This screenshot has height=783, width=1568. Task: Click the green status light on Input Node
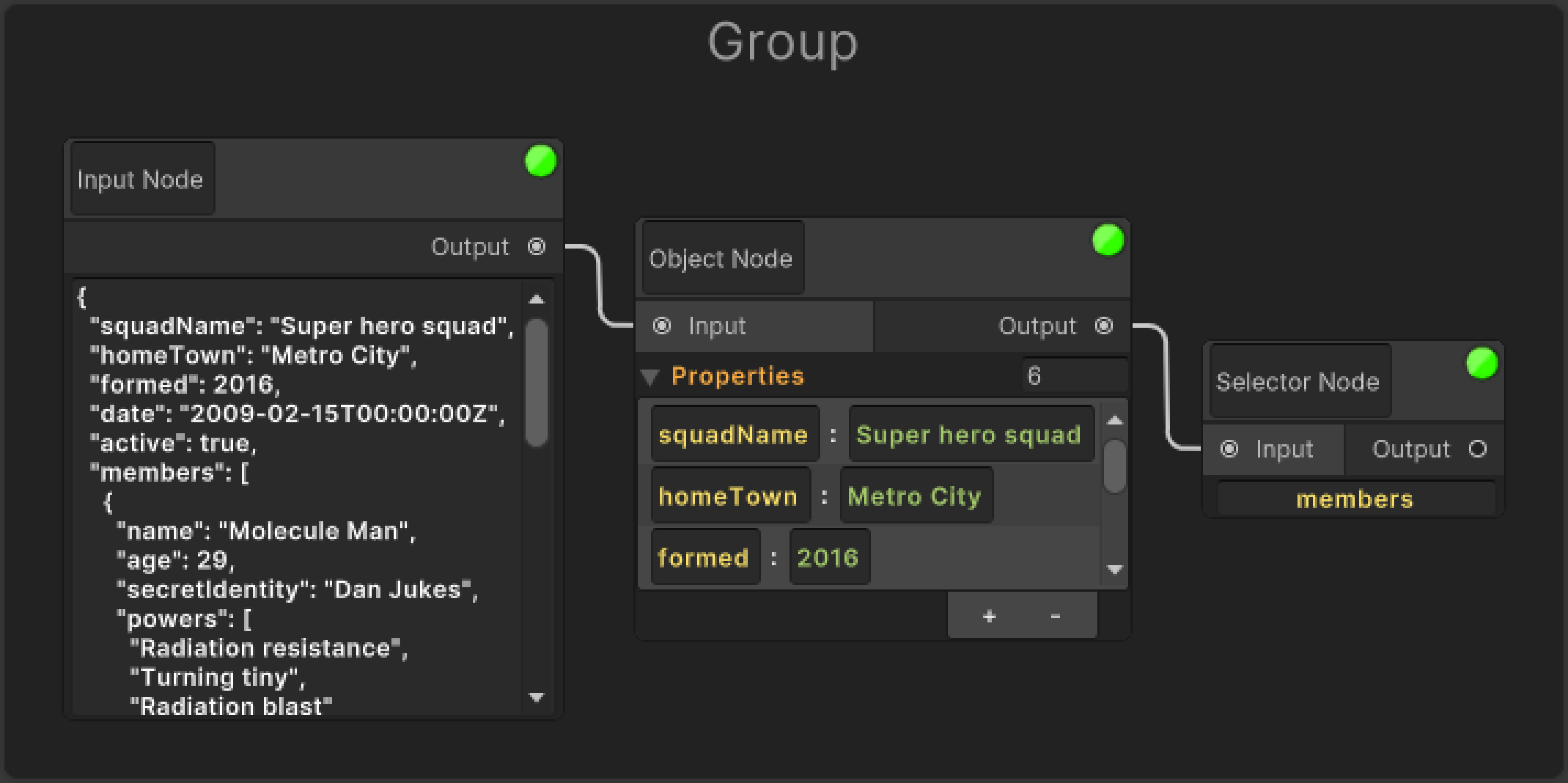click(x=540, y=160)
